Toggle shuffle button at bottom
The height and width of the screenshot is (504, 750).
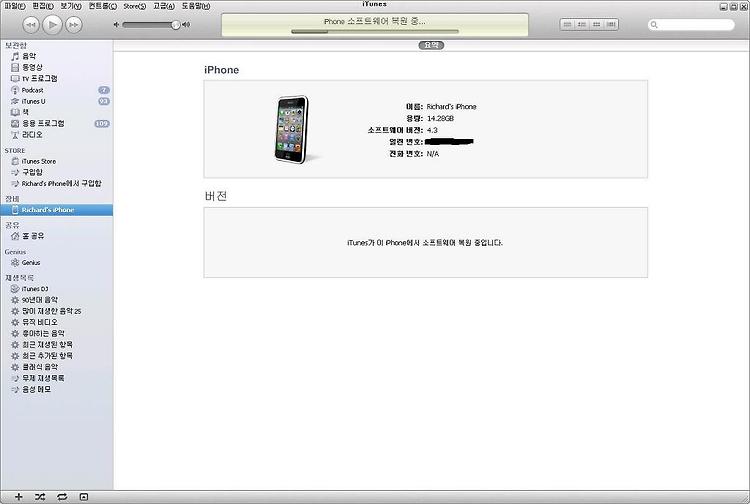[40, 497]
